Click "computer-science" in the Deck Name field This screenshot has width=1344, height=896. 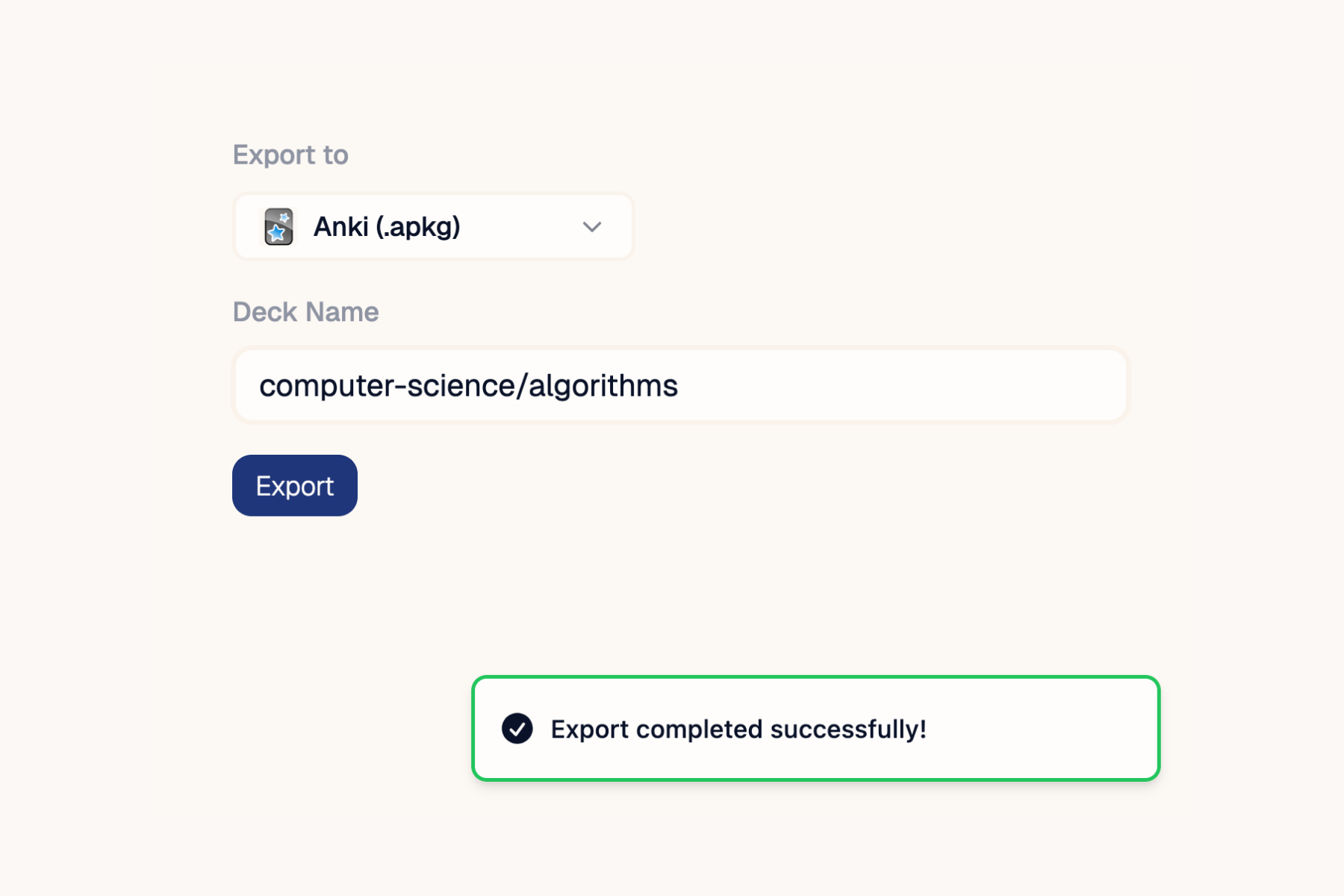(387, 386)
